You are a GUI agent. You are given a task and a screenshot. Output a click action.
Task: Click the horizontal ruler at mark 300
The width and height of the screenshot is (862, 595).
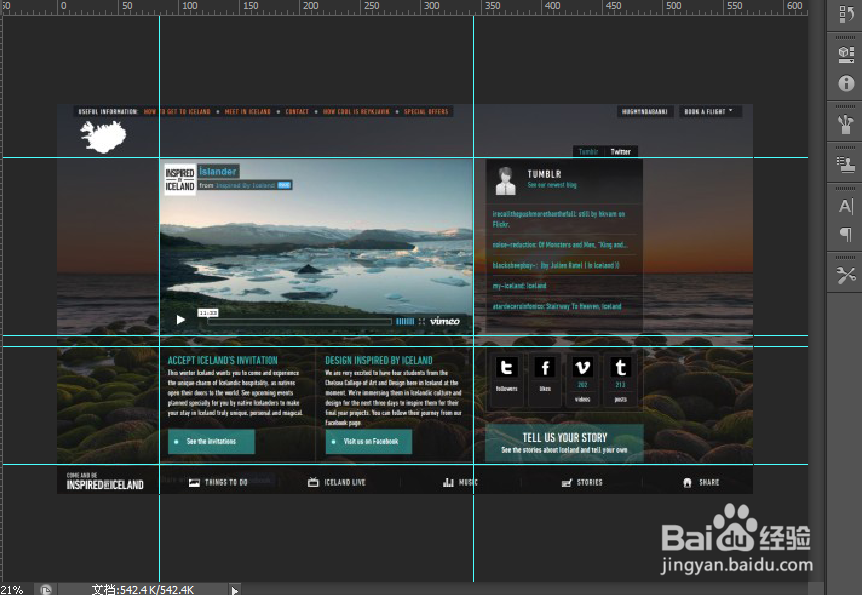tap(432, 7)
